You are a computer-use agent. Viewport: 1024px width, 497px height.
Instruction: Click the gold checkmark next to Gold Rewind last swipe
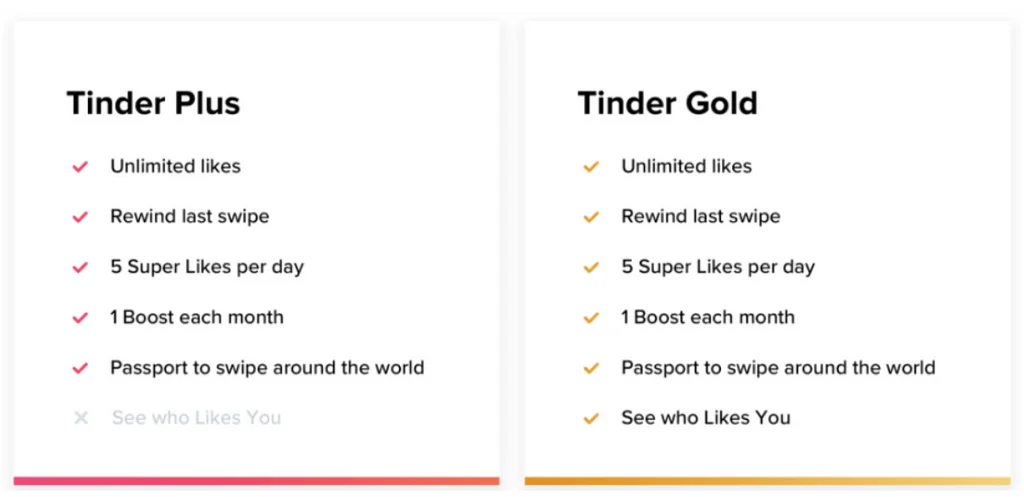(591, 217)
